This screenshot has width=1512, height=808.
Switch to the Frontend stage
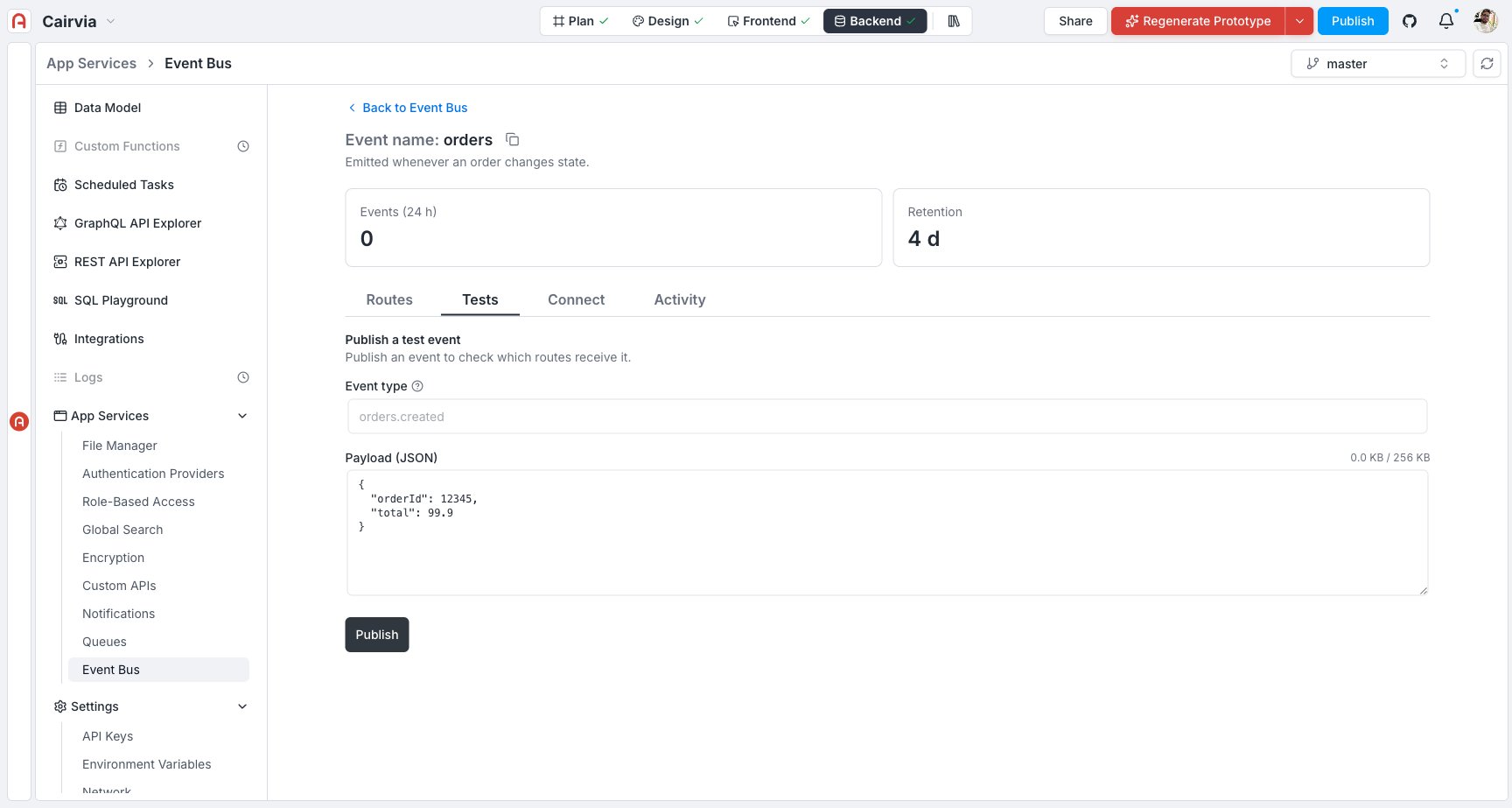(768, 21)
